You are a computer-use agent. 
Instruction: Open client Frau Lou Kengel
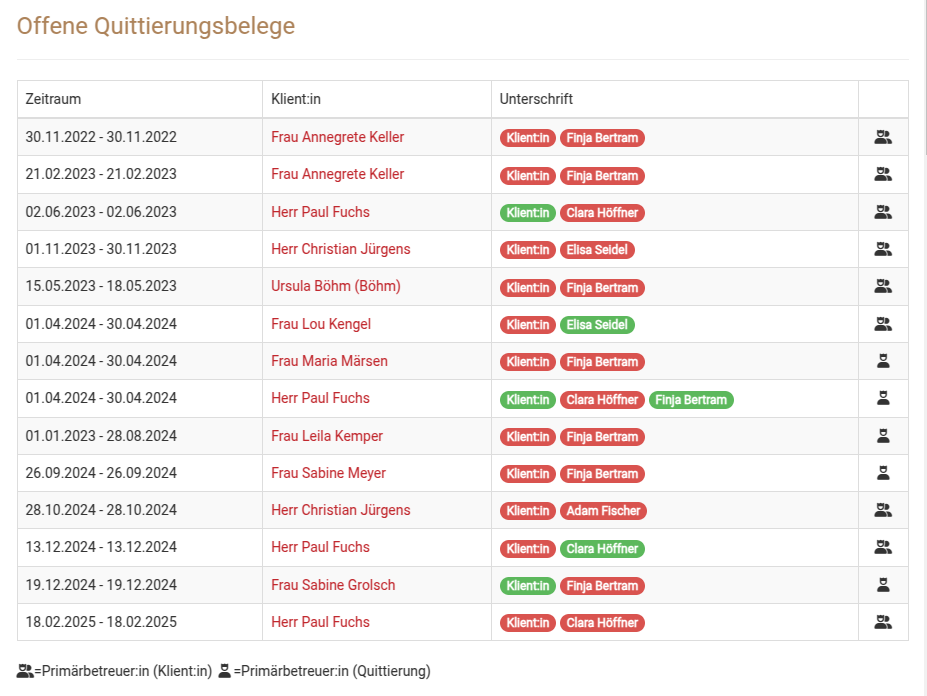click(320, 324)
